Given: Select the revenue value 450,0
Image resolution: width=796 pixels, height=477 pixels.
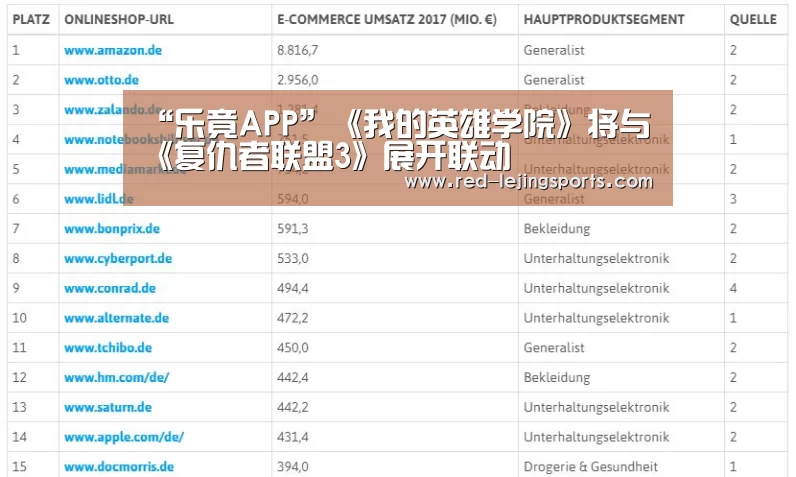Looking at the screenshot, I should tap(292, 348).
